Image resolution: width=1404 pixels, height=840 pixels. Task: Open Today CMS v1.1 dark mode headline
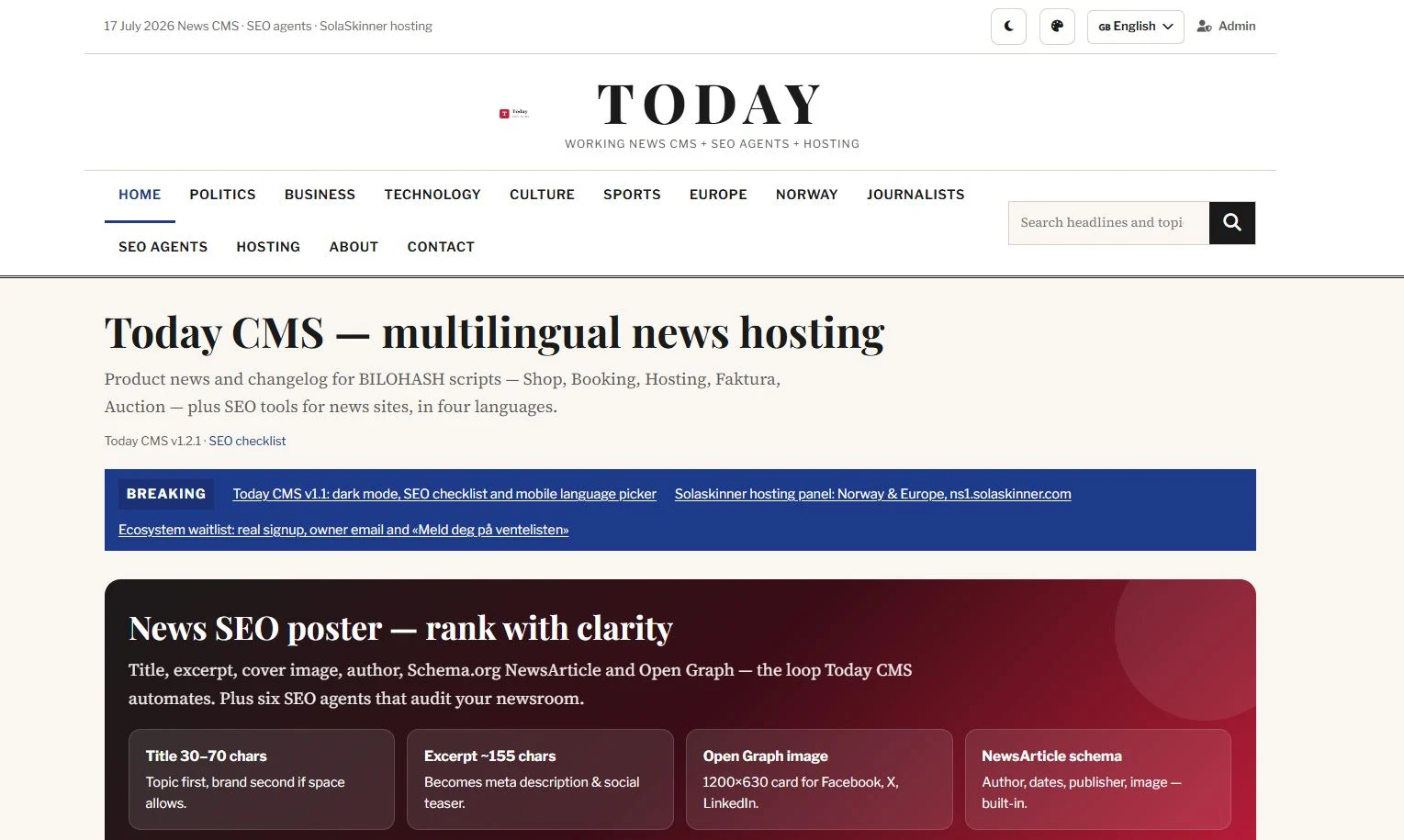coord(444,494)
